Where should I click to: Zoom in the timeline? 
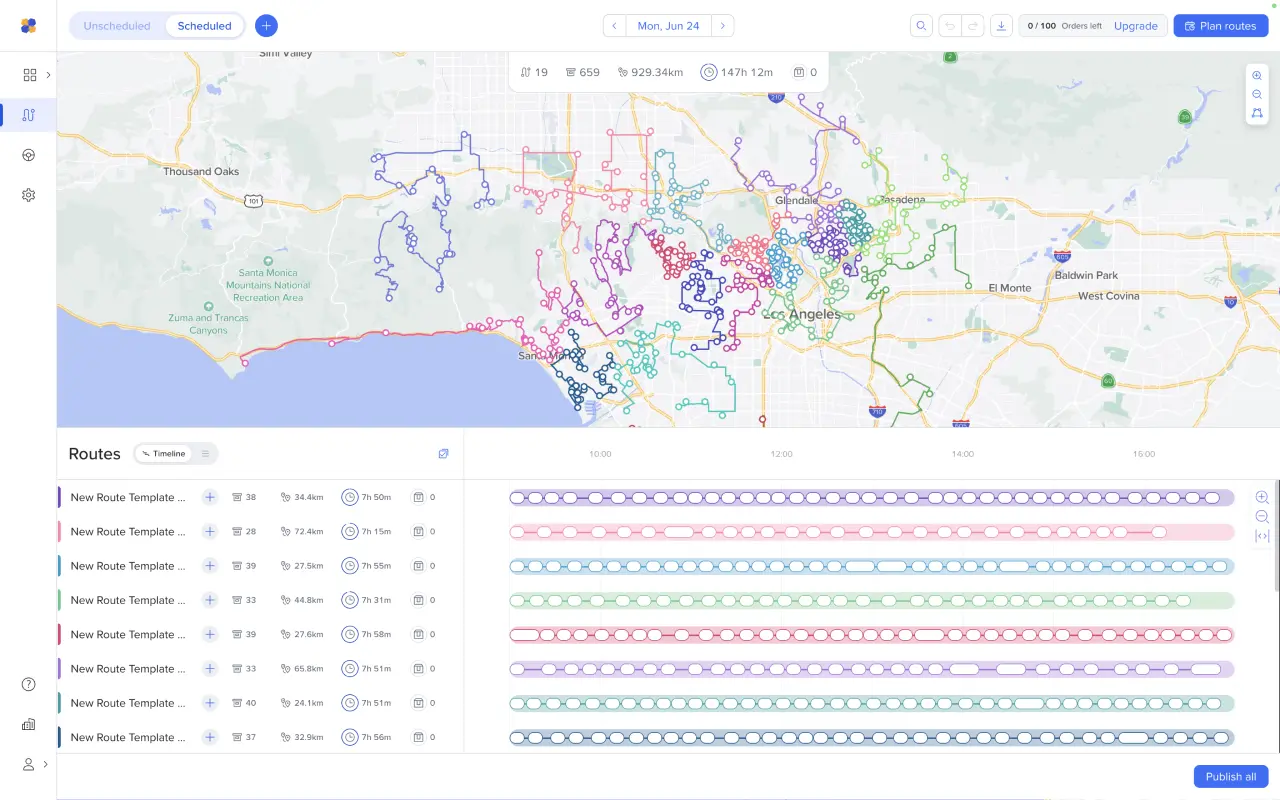pyautogui.click(x=1262, y=498)
